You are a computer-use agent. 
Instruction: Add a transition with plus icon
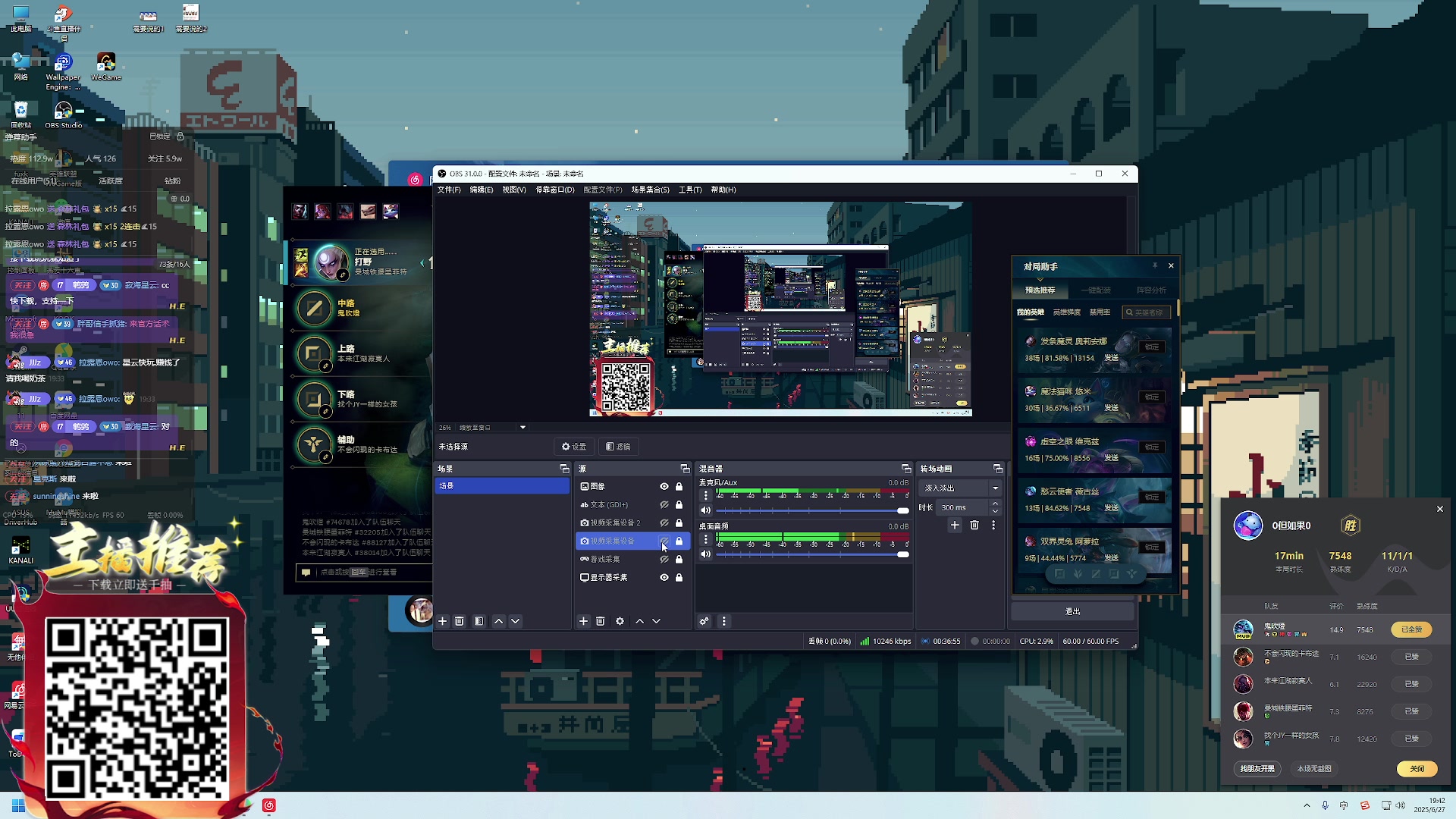click(x=955, y=525)
